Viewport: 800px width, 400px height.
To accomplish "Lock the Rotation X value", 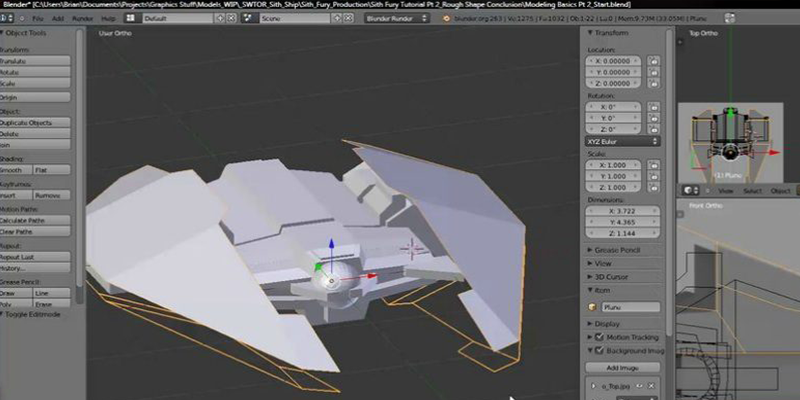I will [x=653, y=107].
